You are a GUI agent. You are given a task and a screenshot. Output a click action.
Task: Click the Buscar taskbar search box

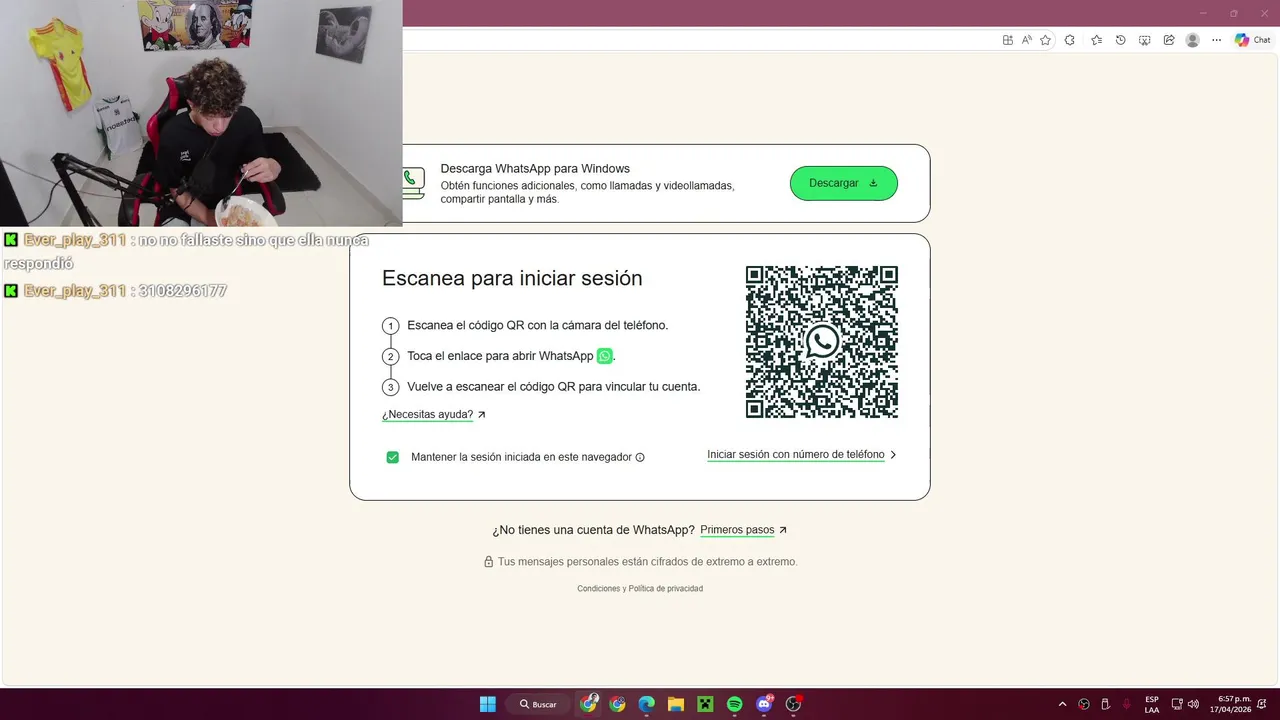click(x=538, y=704)
